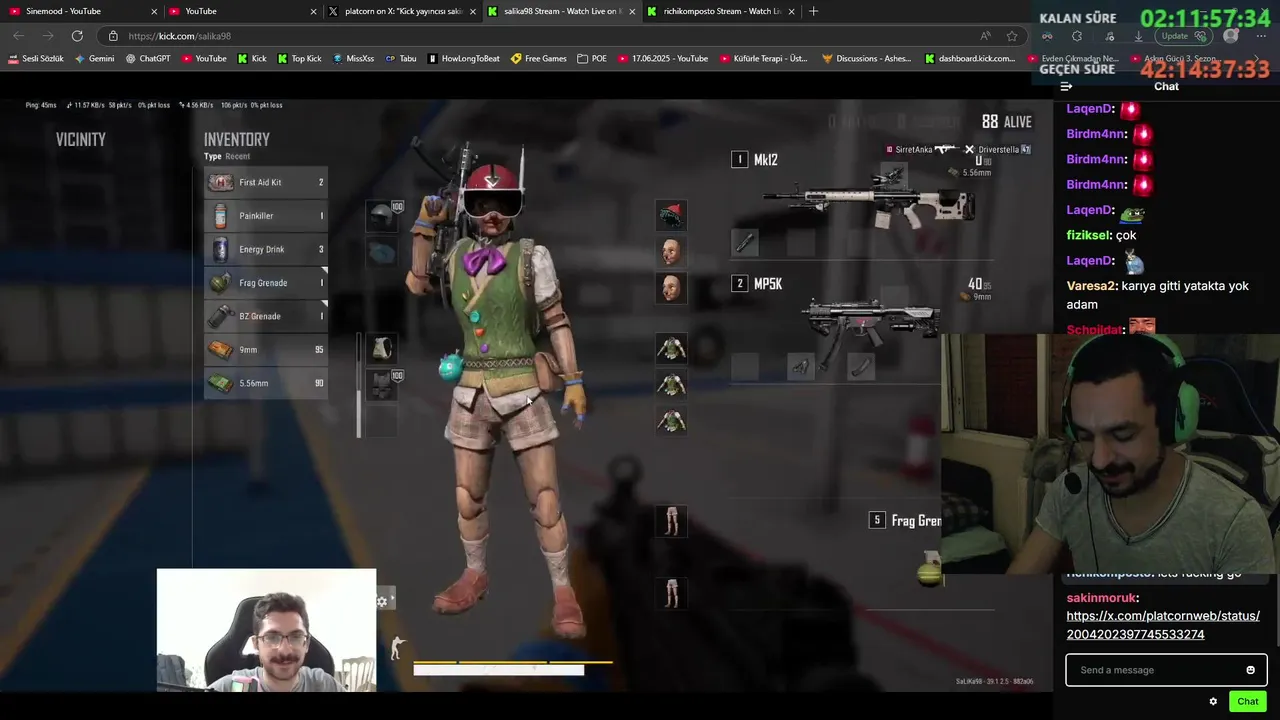Image resolution: width=1280 pixels, height=720 pixels.
Task: Open the POE bookmarks folder
Action: coord(592,59)
